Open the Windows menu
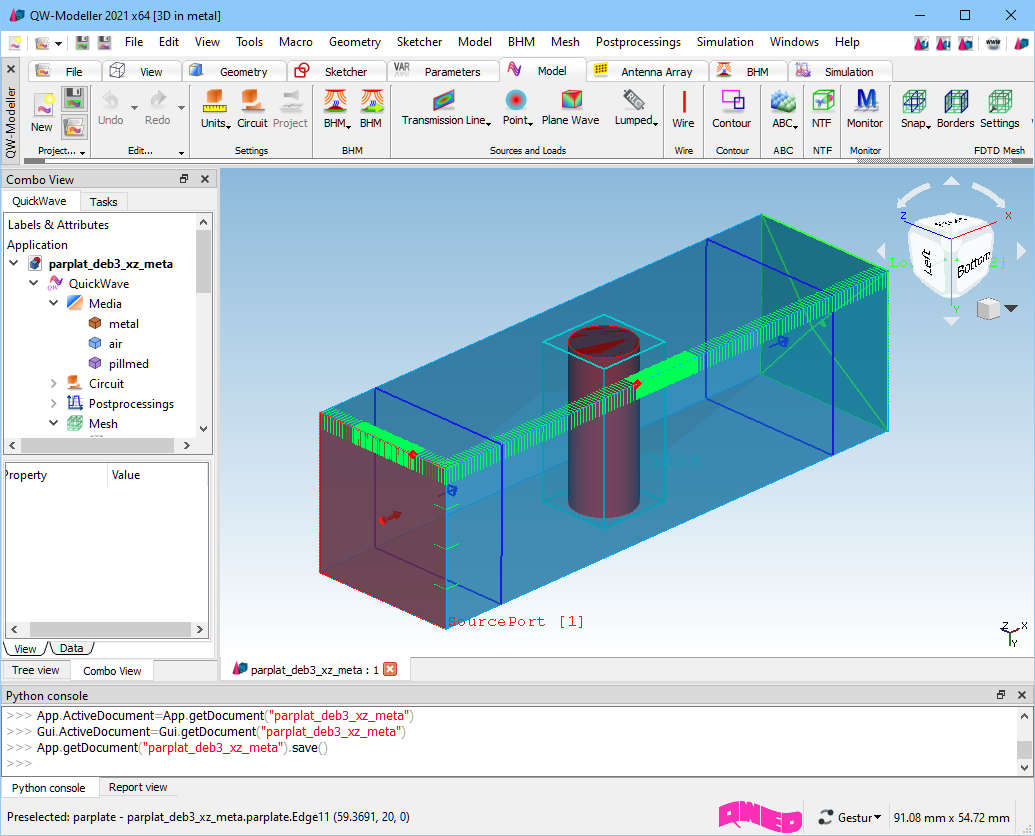Screen dimensions: 1035x836 pos(794,42)
